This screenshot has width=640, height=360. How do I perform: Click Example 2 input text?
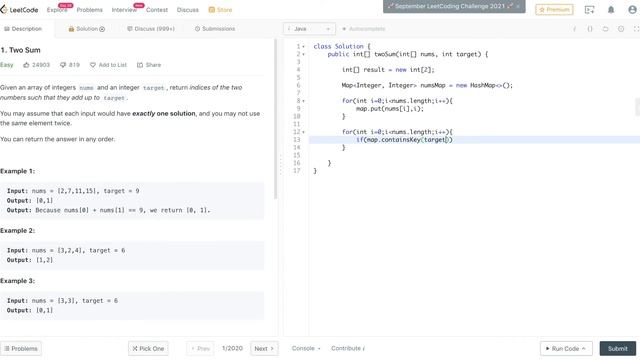[66, 250]
